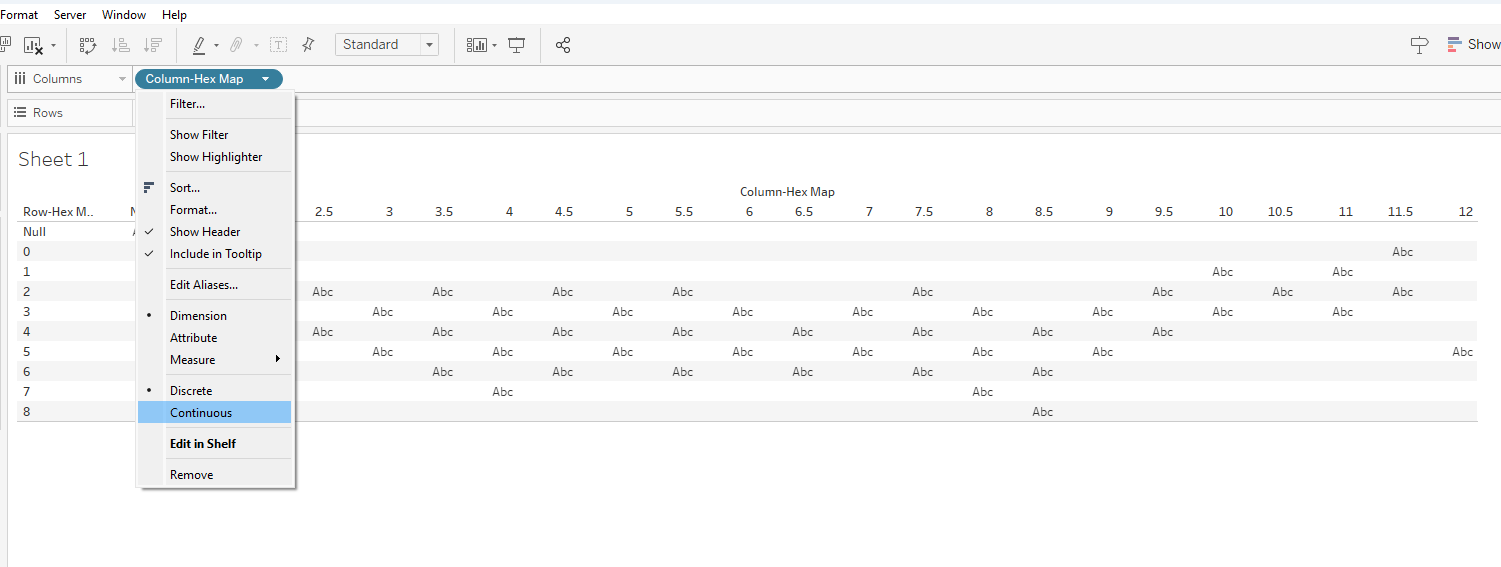Toggle Include in Tooltip checked option
1501x567 pixels.
click(x=215, y=254)
